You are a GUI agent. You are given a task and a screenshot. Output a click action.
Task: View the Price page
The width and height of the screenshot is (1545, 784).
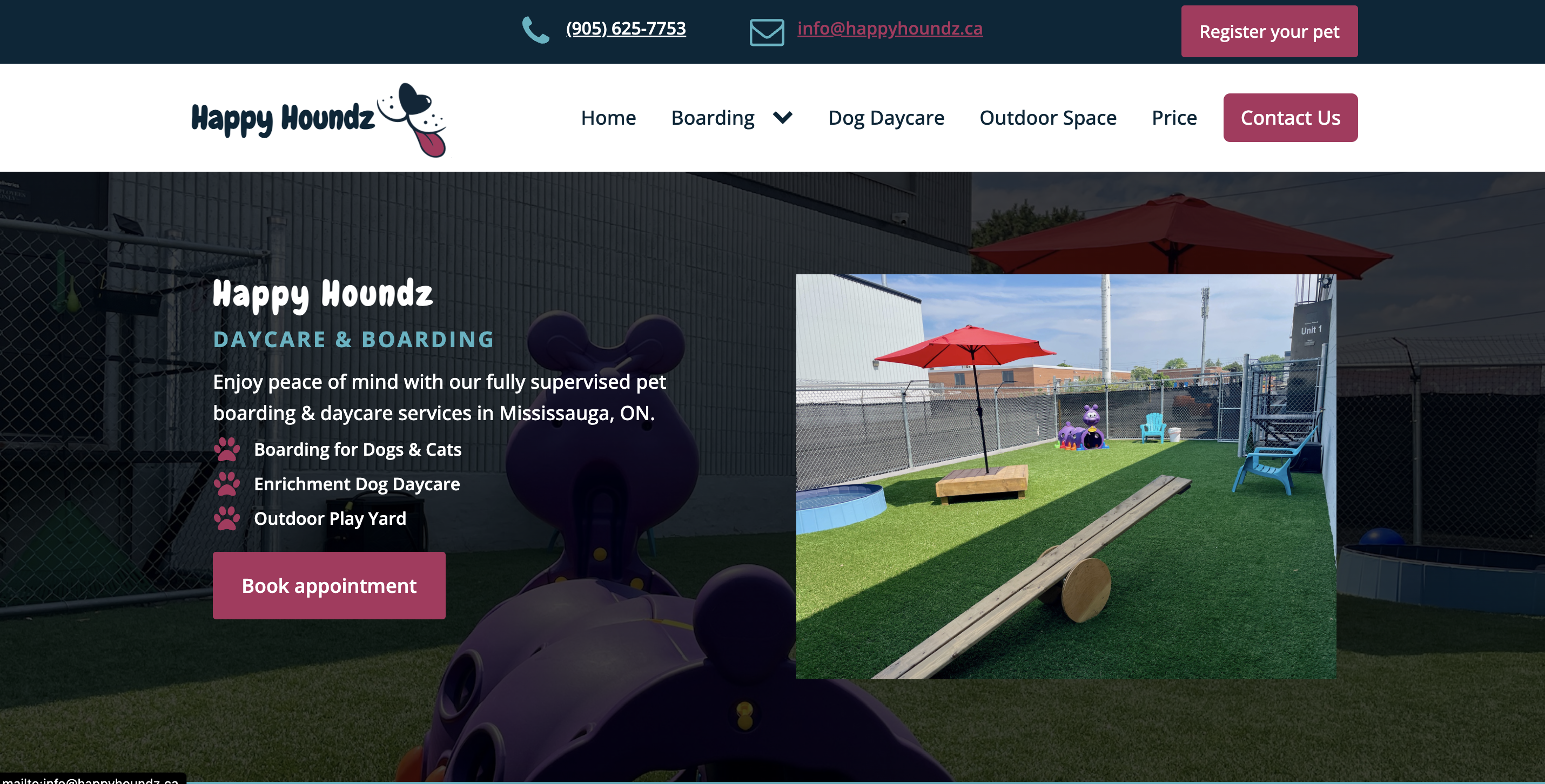[x=1174, y=118]
